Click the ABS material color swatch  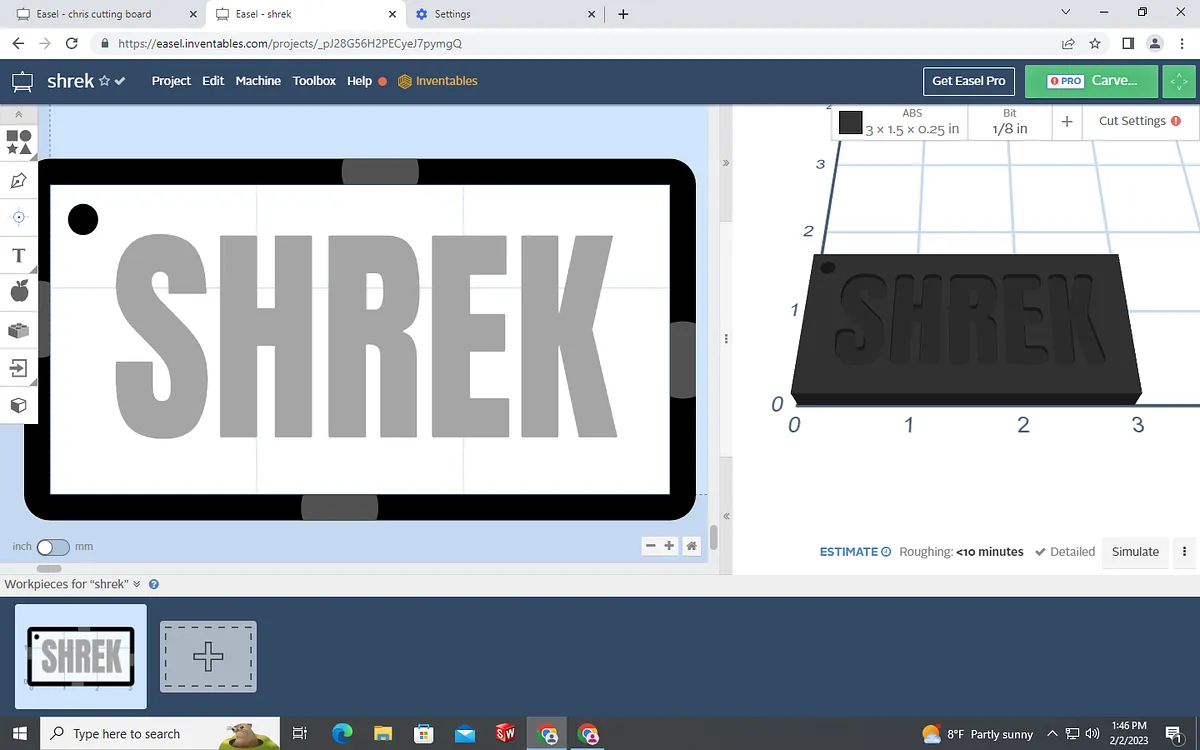pos(851,123)
